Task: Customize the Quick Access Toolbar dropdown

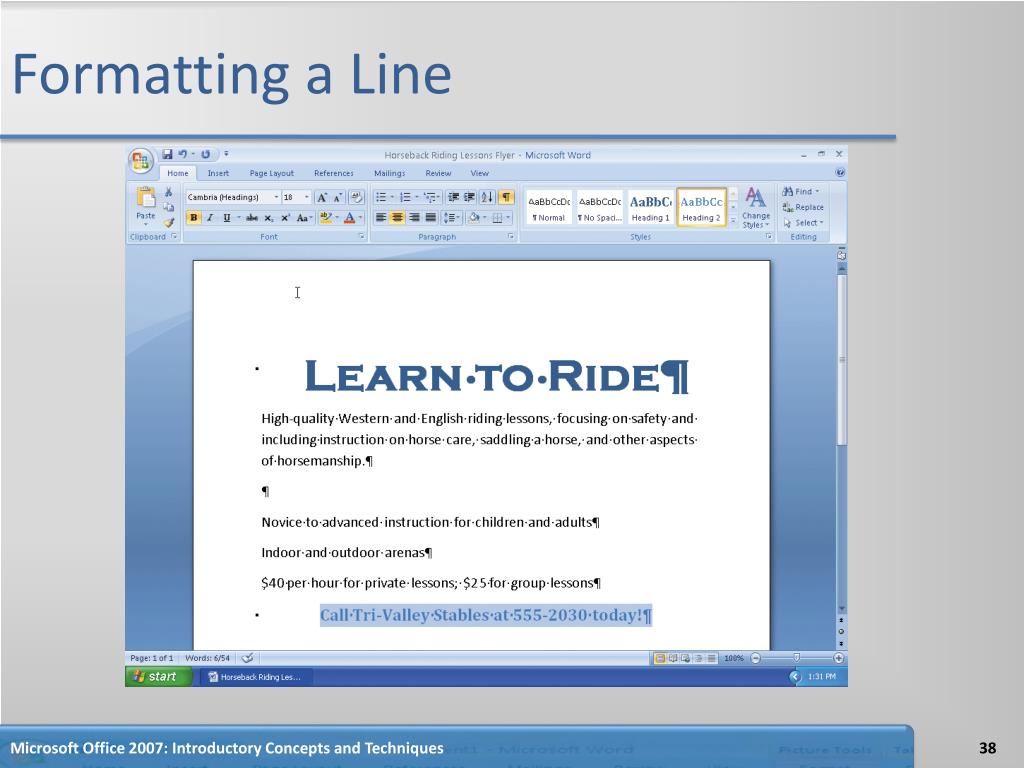Action: click(x=226, y=154)
